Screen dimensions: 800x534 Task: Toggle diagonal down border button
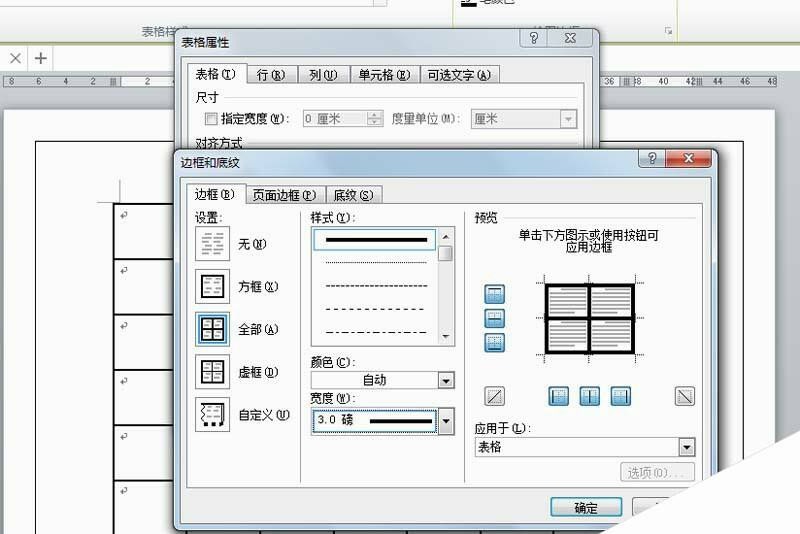click(x=685, y=396)
